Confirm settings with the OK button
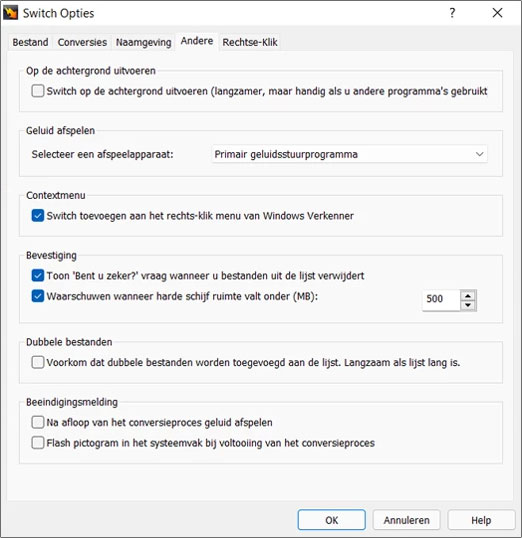The width and height of the screenshot is (522, 538). 332,520
